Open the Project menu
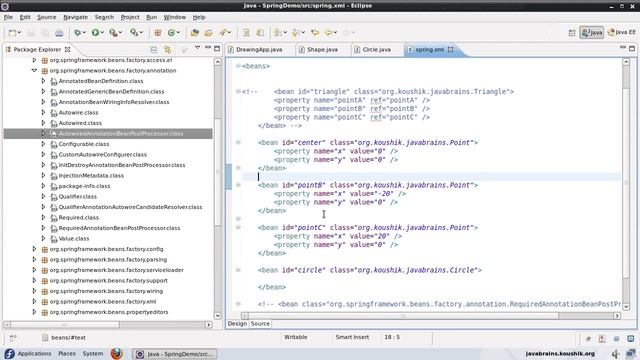This screenshot has height=360, width=640. (x=130, y=17)
